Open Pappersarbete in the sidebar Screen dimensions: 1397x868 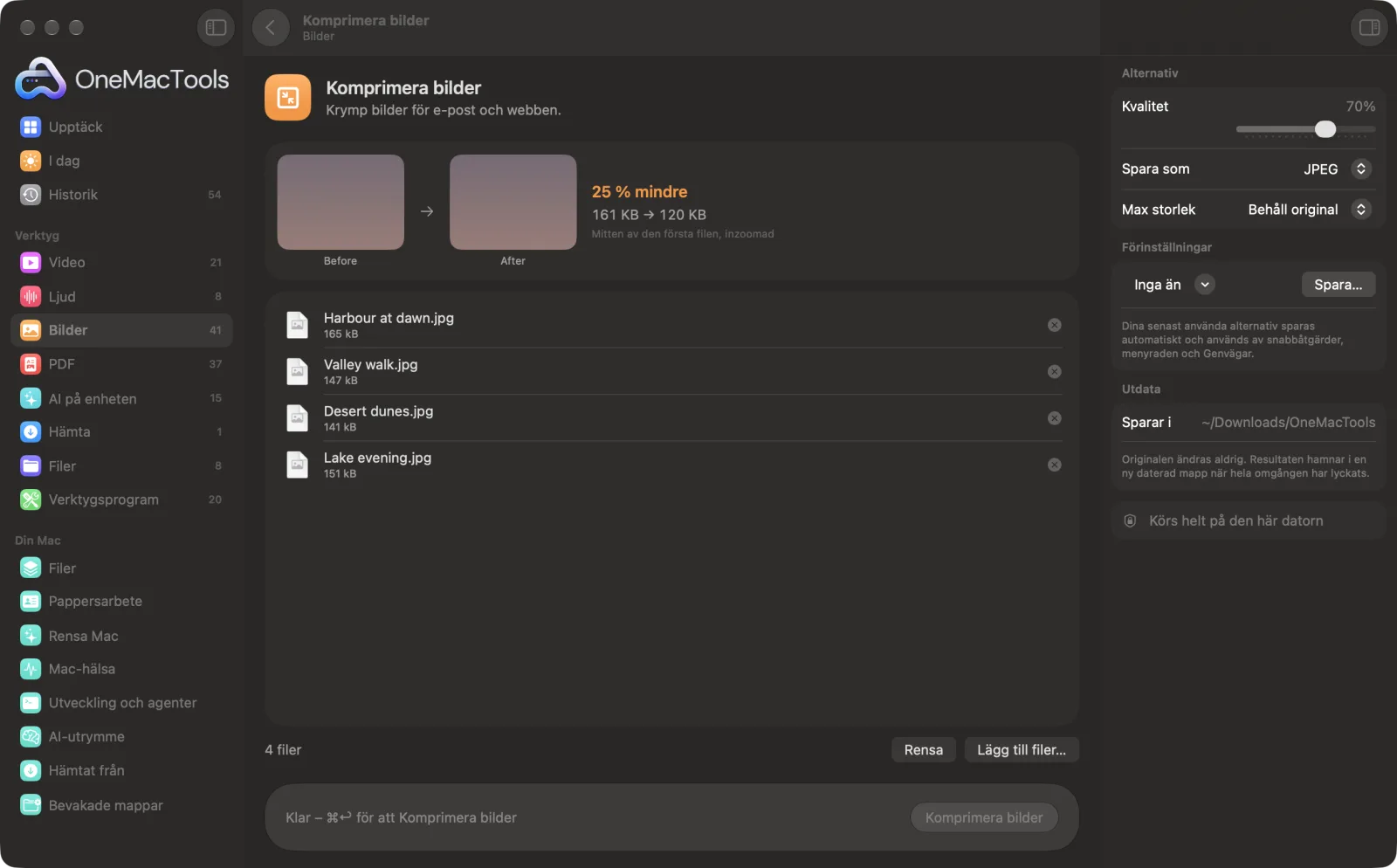coord(121,602)
